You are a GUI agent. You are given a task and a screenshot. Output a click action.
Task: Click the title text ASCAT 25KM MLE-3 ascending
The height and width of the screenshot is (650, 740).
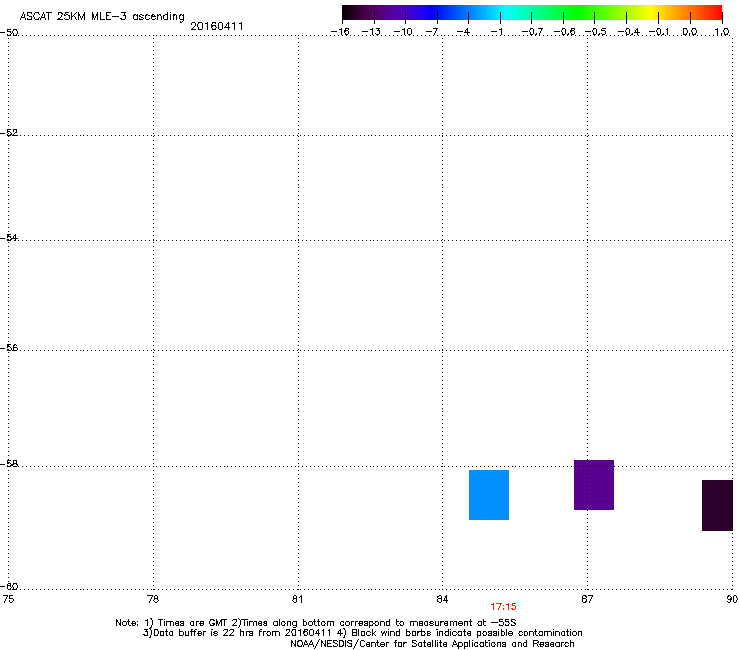(102, 17)
